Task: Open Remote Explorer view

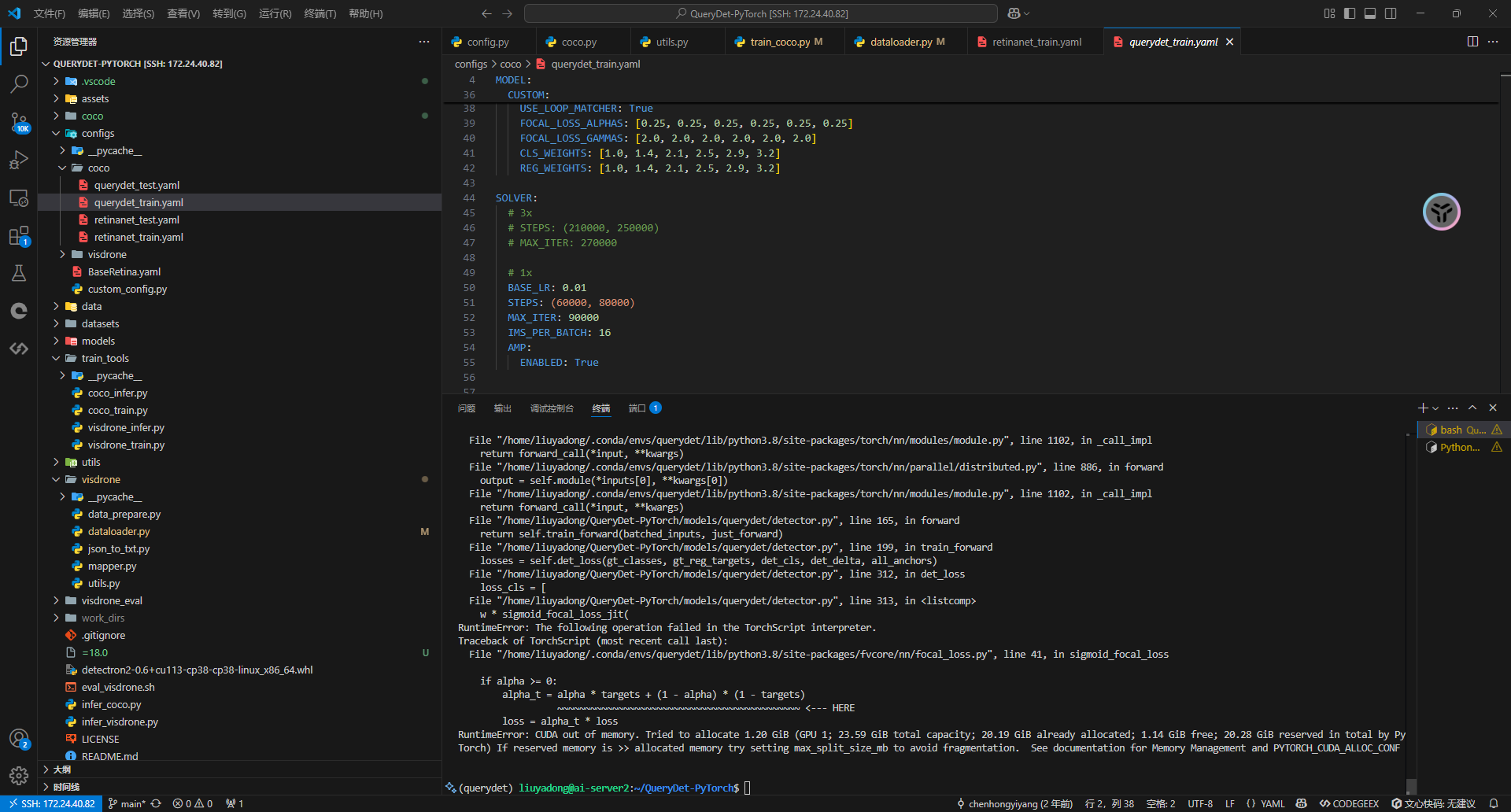Action: (x=19, y=197)
